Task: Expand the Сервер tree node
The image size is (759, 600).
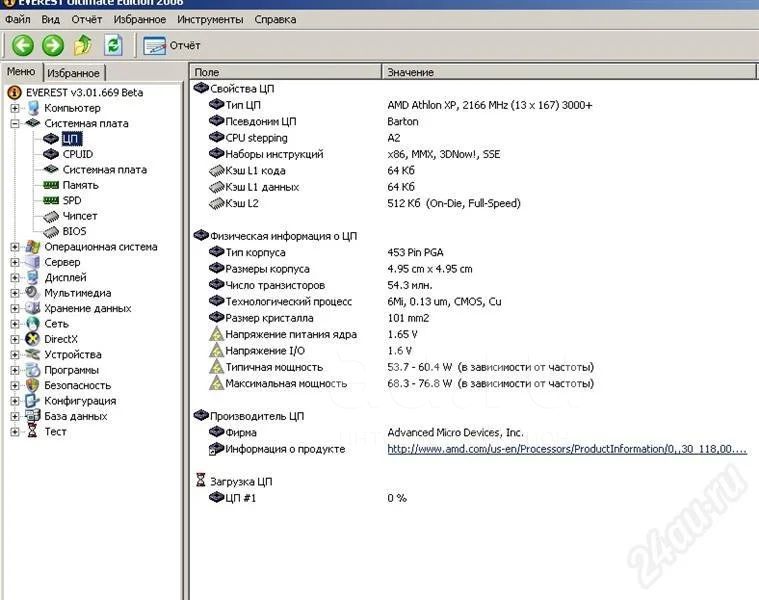Action: (x=15, y=262)
